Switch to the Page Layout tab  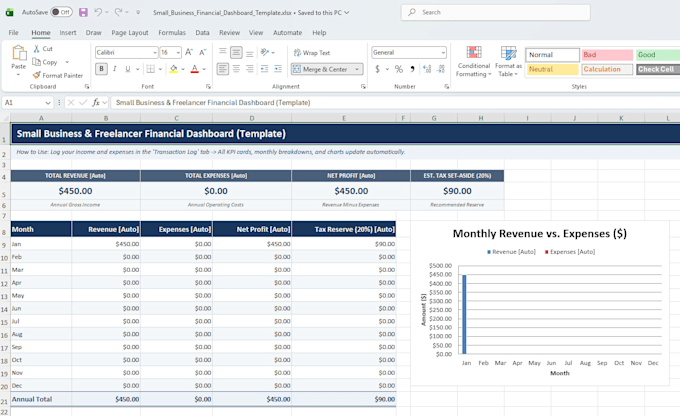[130, 33]
